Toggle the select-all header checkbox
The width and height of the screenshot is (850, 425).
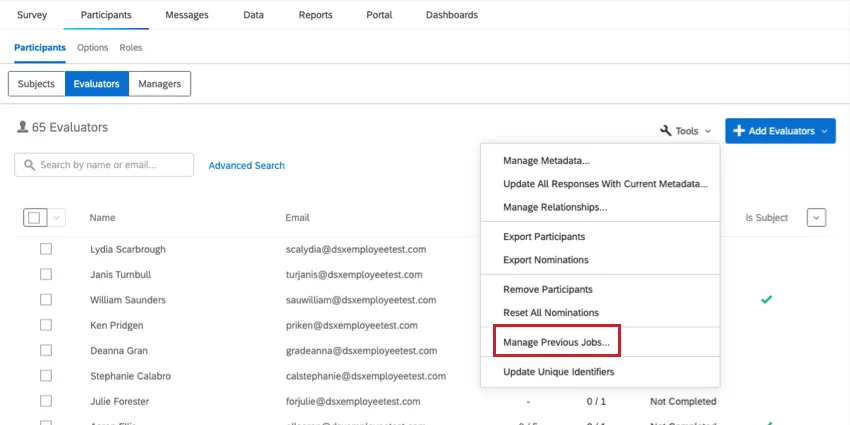click(34, 218)
